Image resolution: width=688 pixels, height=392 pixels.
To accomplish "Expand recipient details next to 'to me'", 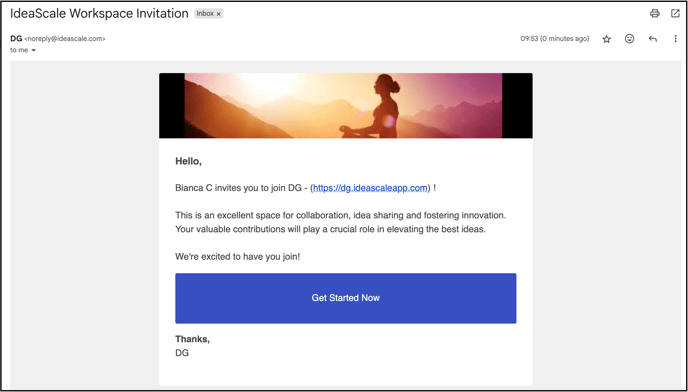I will (x=33, y=50).
